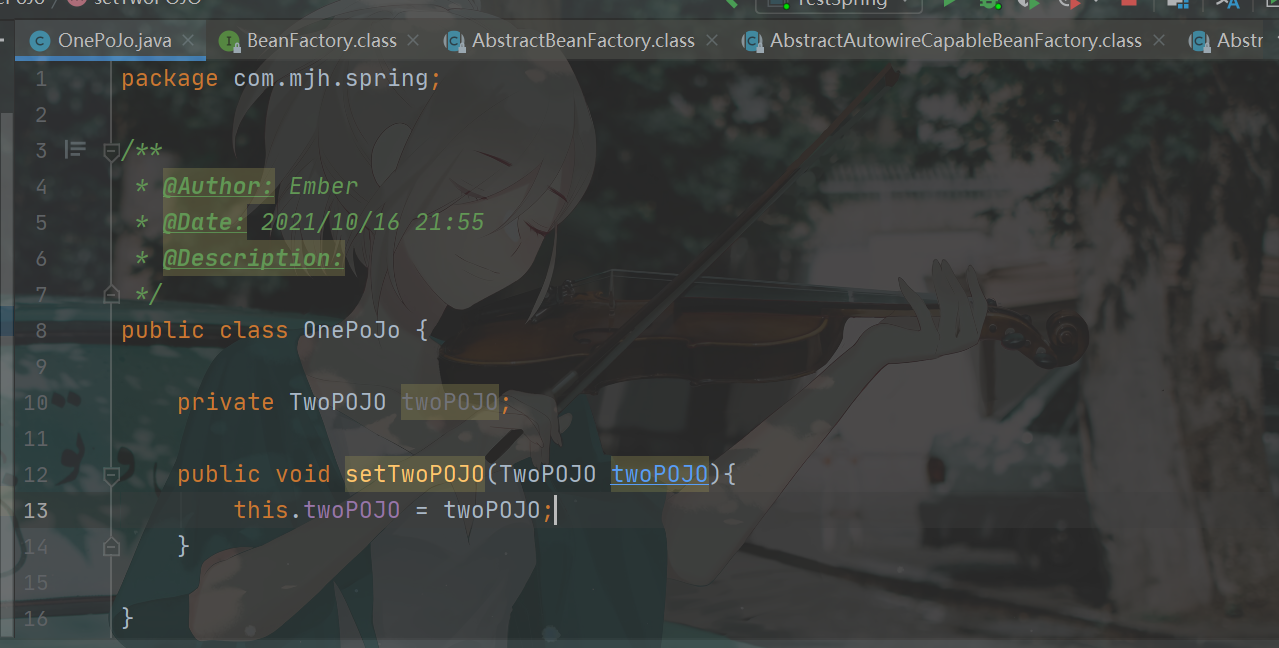
Task: Run the TestSpring configuration
Action: tap(949, 3)
